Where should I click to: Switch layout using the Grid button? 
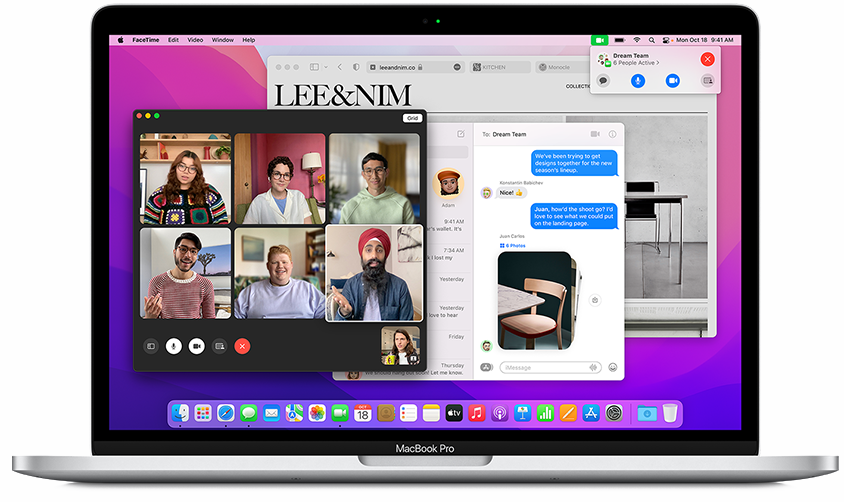412,118
